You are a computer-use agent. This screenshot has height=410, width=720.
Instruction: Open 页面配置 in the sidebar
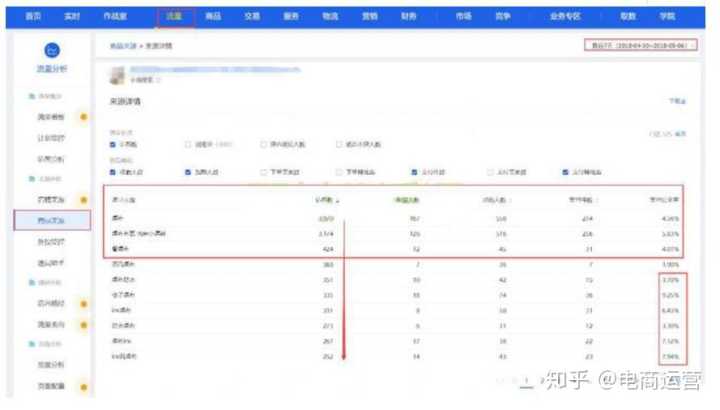[x=51, y=386]
